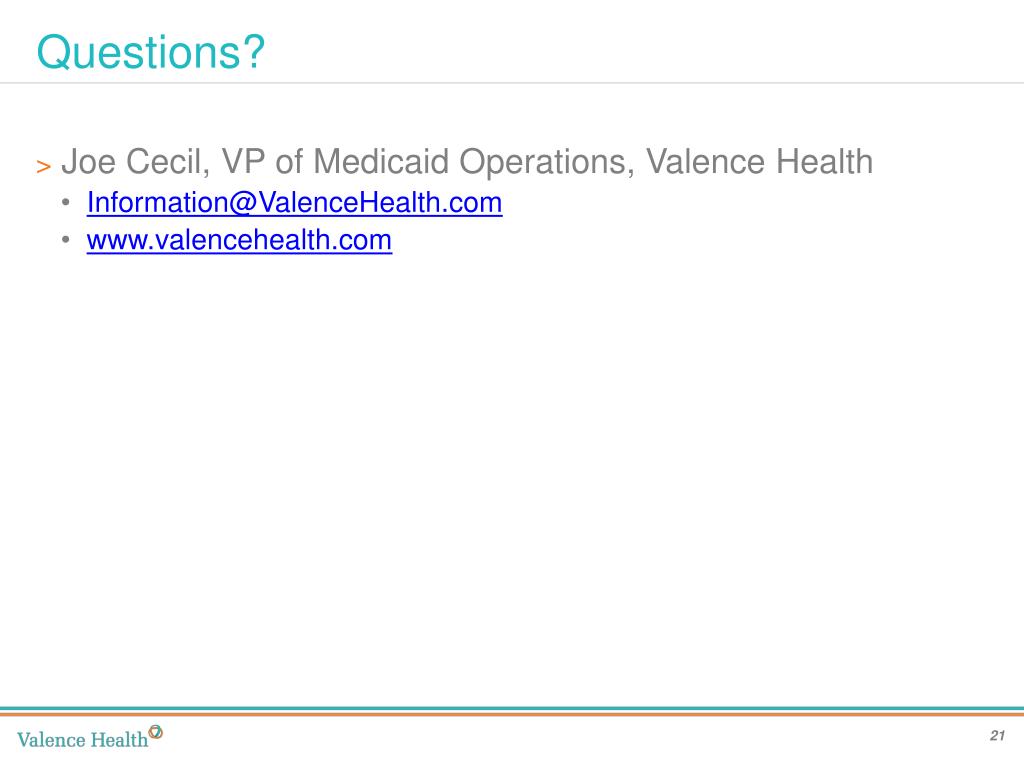Screen dimensions: 1024x768
Task: Click the teal footer divider line
Action: pos(512,709)
